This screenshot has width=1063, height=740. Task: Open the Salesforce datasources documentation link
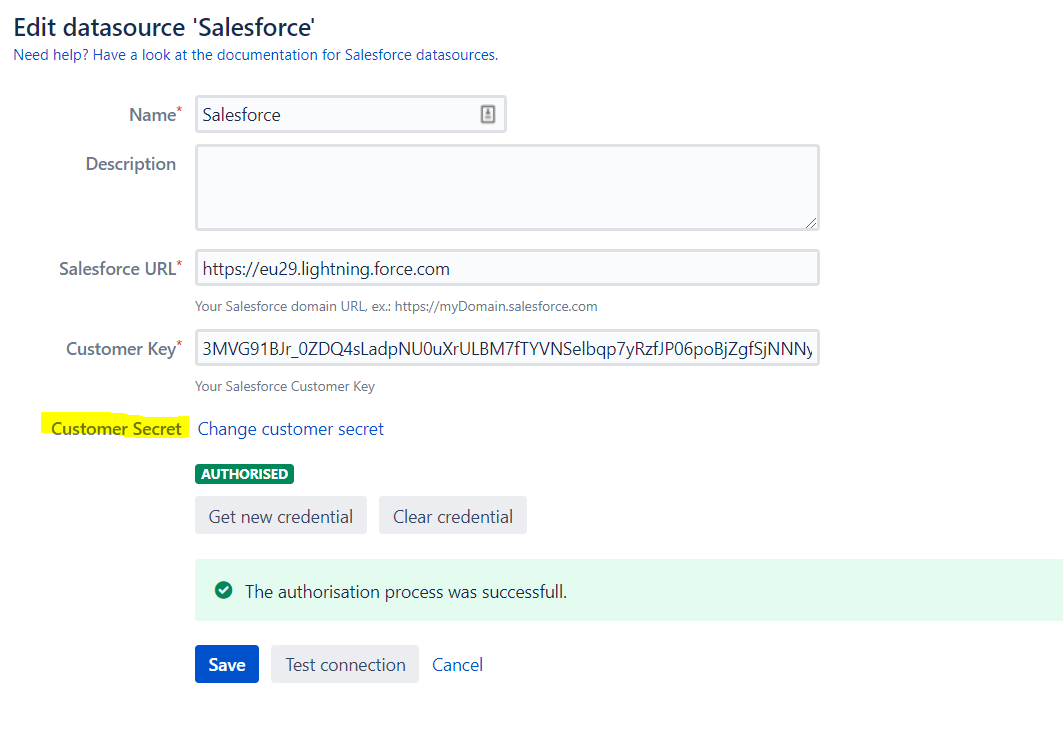pyautogui.click(x=255, y=55)
